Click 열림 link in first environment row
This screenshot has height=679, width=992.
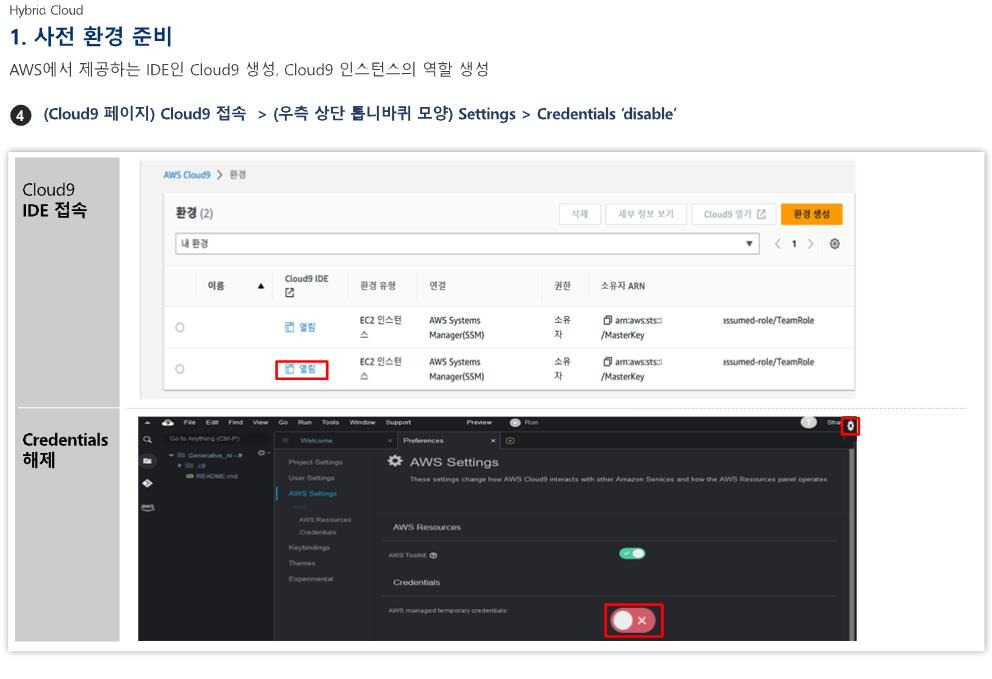point(301,327)
